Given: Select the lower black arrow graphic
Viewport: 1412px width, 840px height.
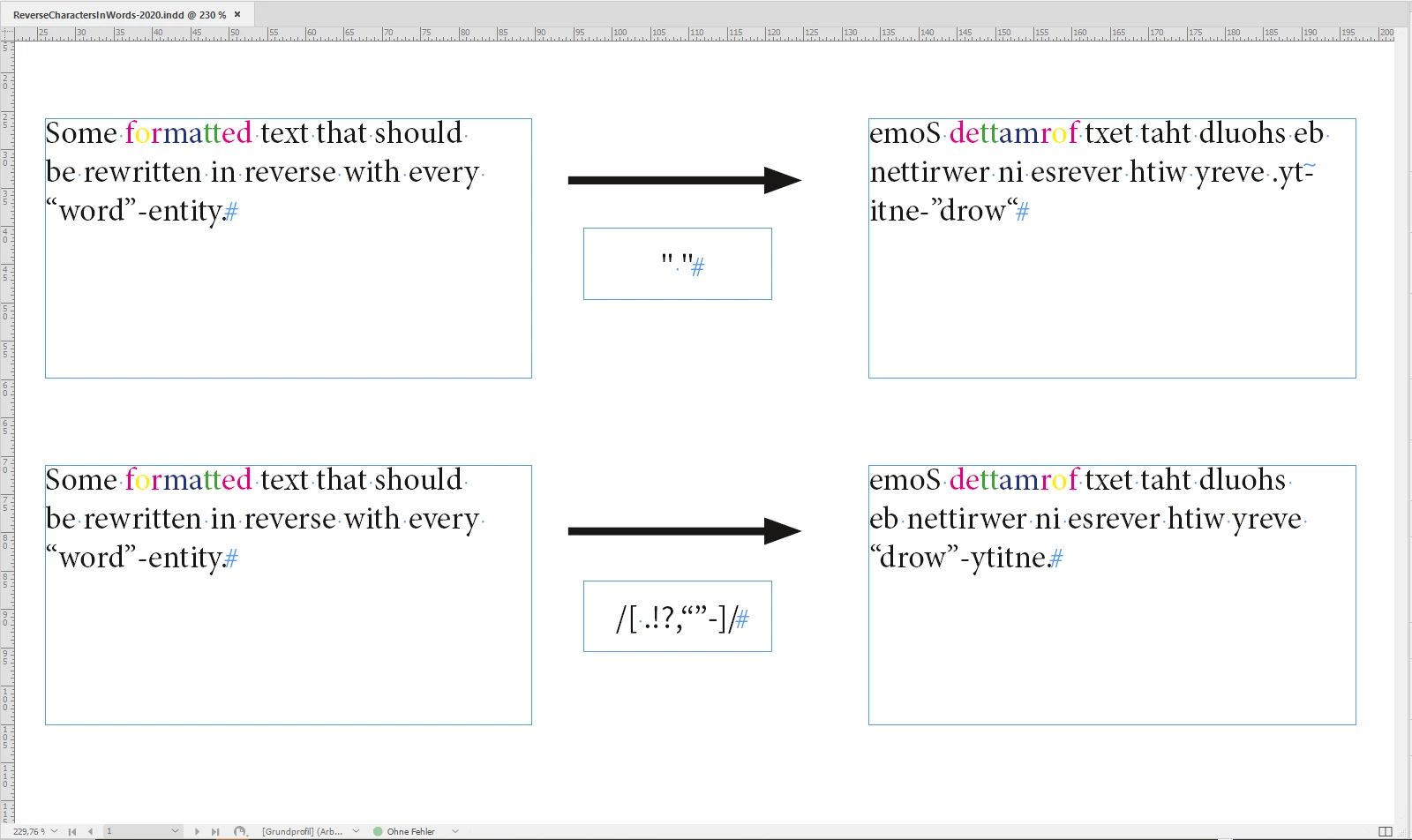Looking at the screenshot, I should pyautogui.click(x=685, y=531).
